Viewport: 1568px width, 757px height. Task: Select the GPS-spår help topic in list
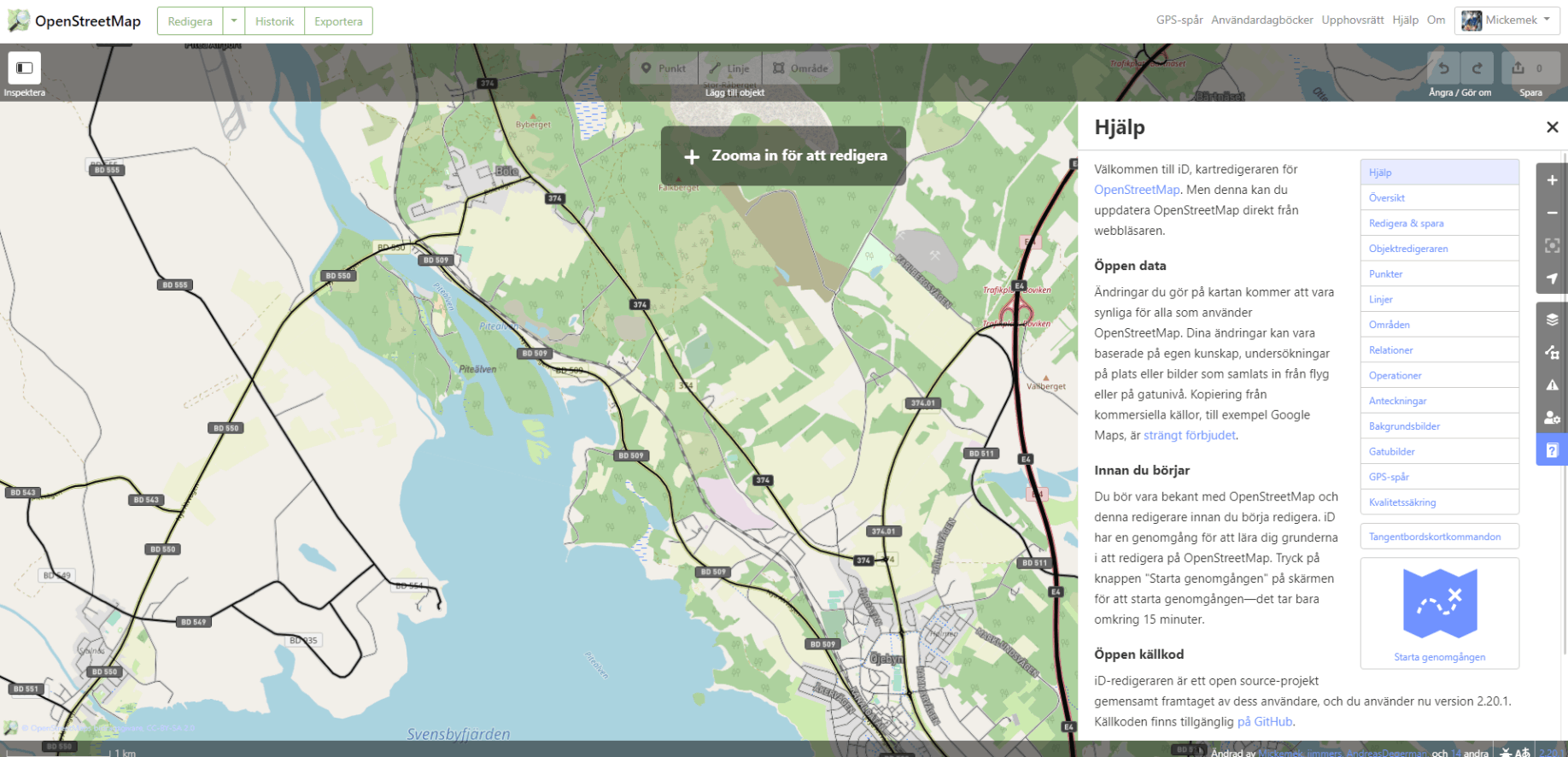[1439, 477]
